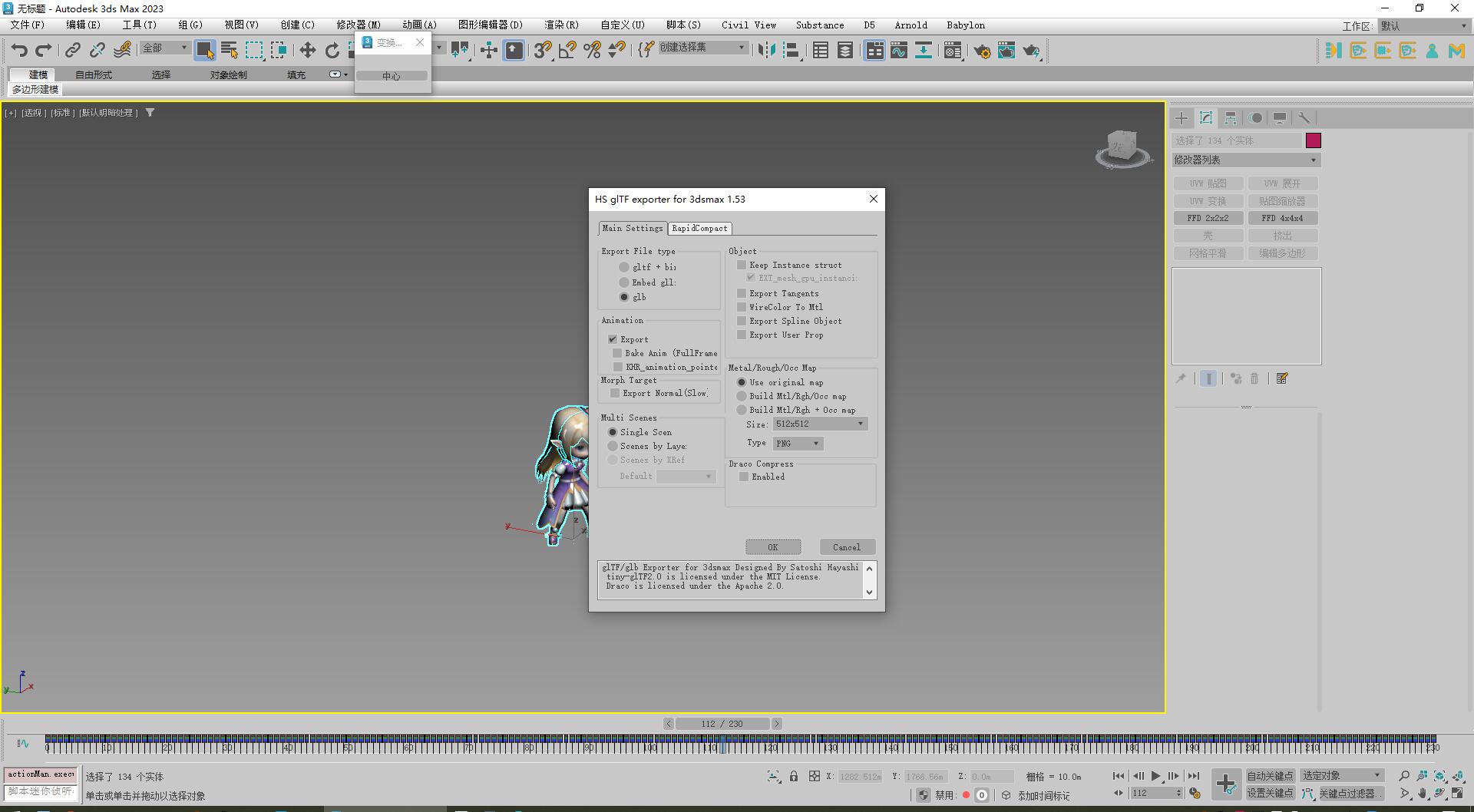The height and width of the screenshot is (812, 1474).
Task: Click the Redo arrow in the main toolbar
Action: (44, 51)
